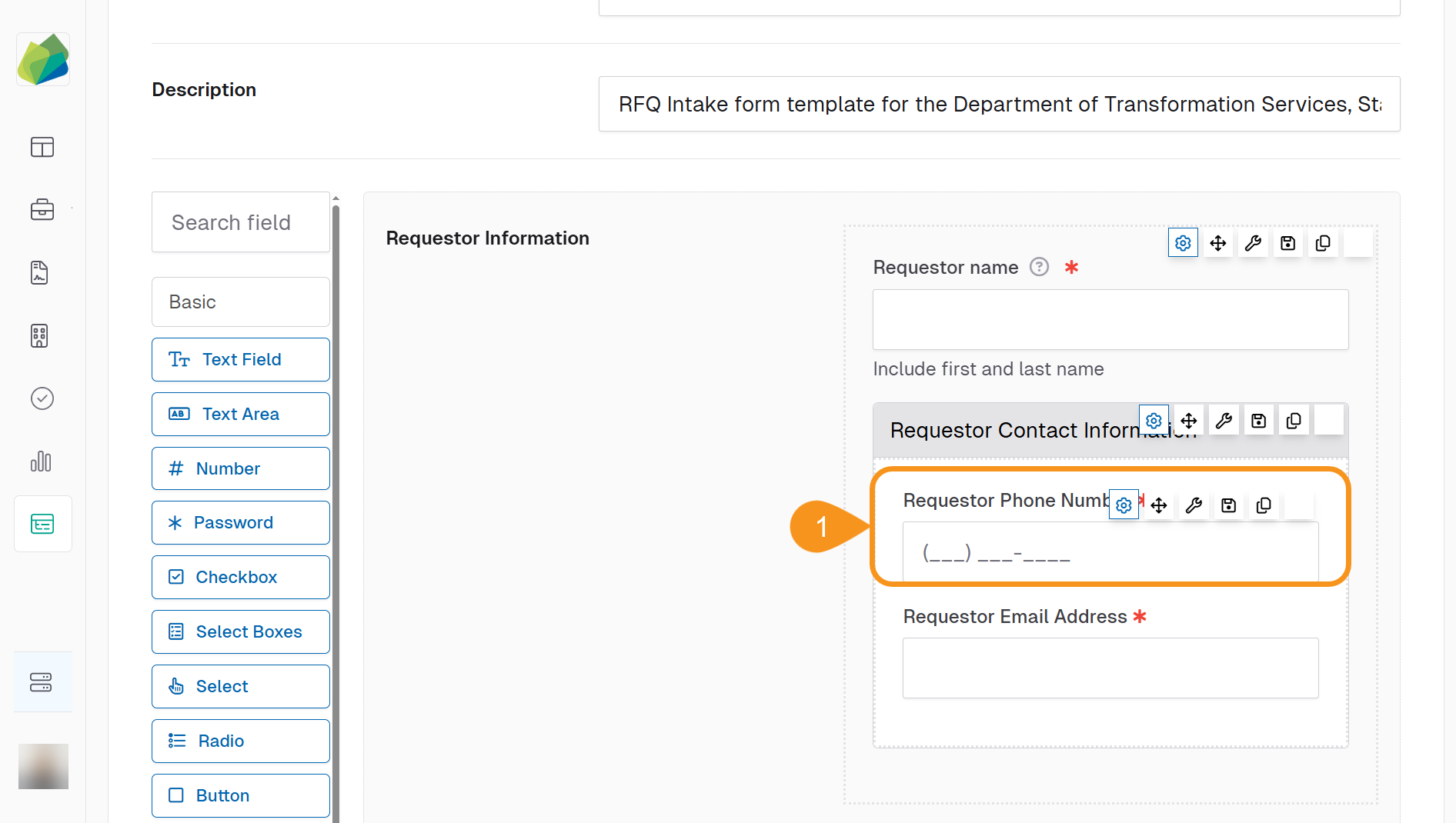1456x823 pixels.
Task: Click the gear icon above Requestor name
Action: [1183, 243]
